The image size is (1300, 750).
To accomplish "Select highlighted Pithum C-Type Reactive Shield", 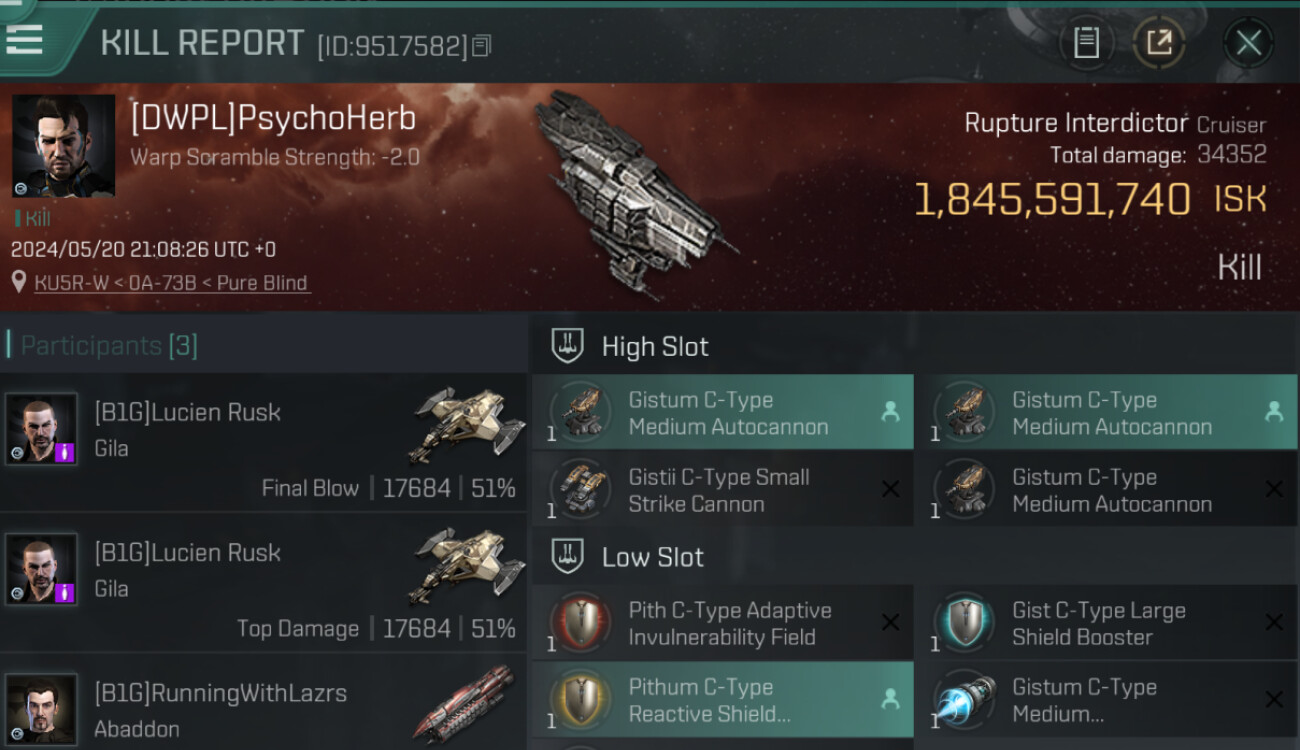I will 723,700.
